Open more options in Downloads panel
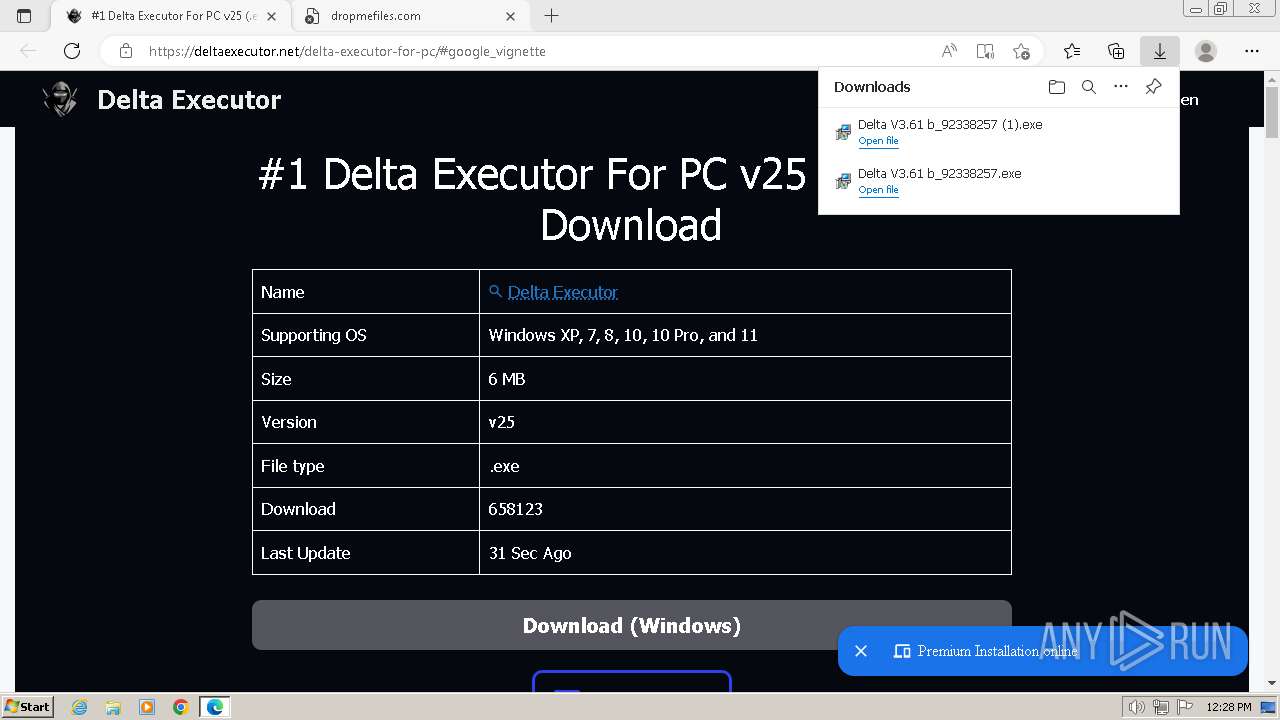This screenshot has width=1280, height=720. 1121,87
